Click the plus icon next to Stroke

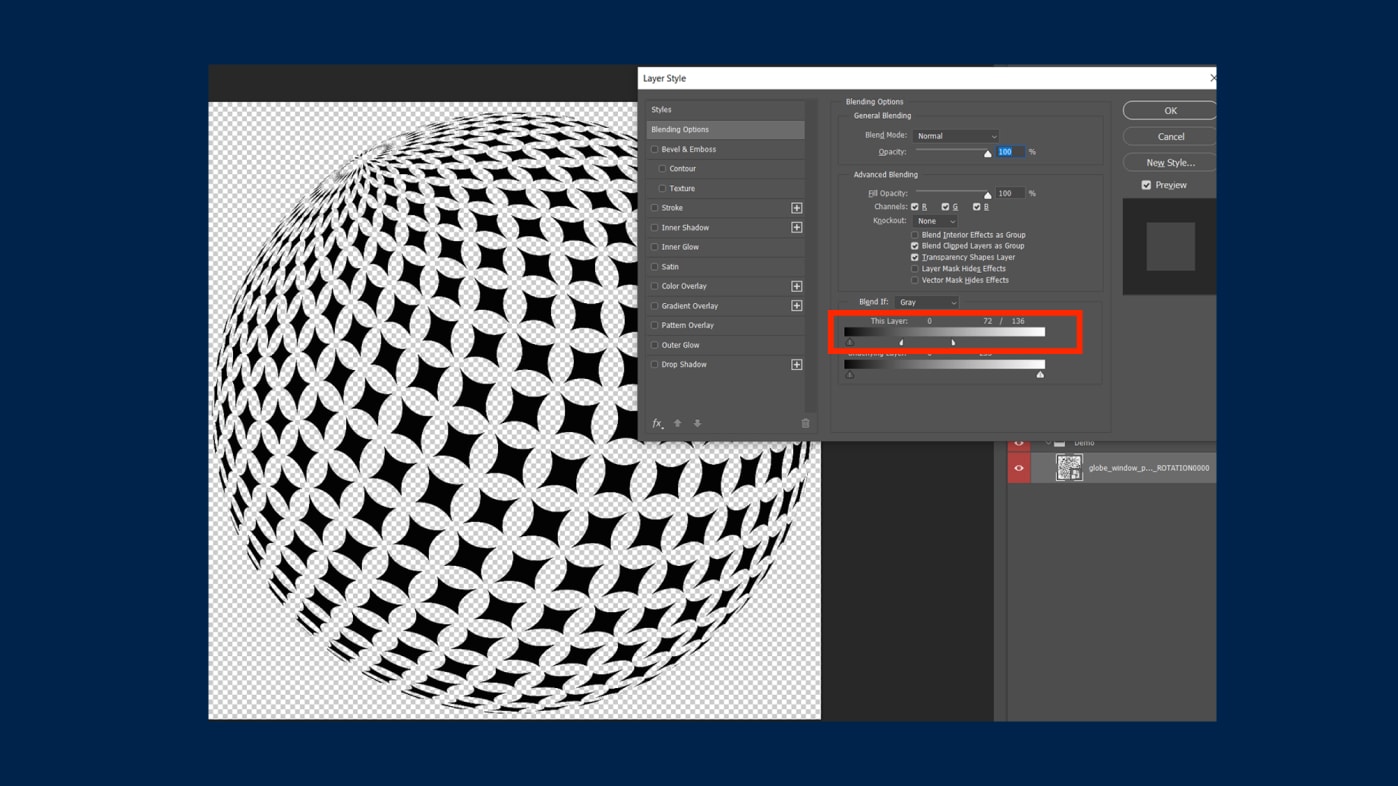coord(796,208)
